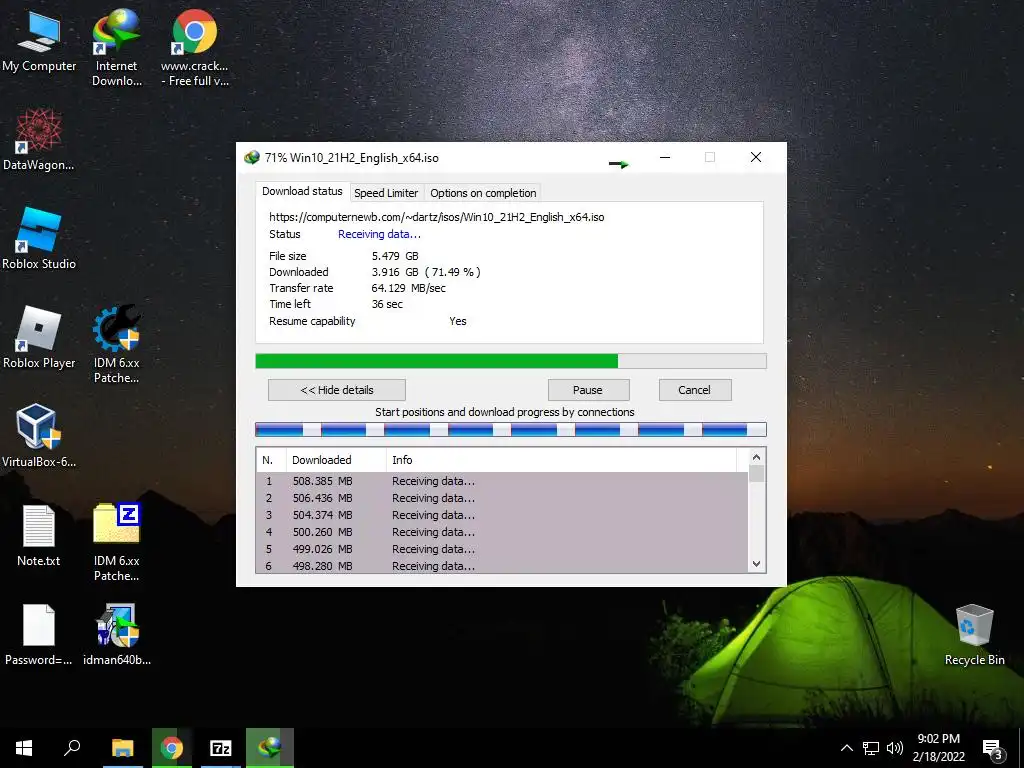Click the connections list scroll up arrow
The height and width of the screenshot is (768, 1024).
756,457
